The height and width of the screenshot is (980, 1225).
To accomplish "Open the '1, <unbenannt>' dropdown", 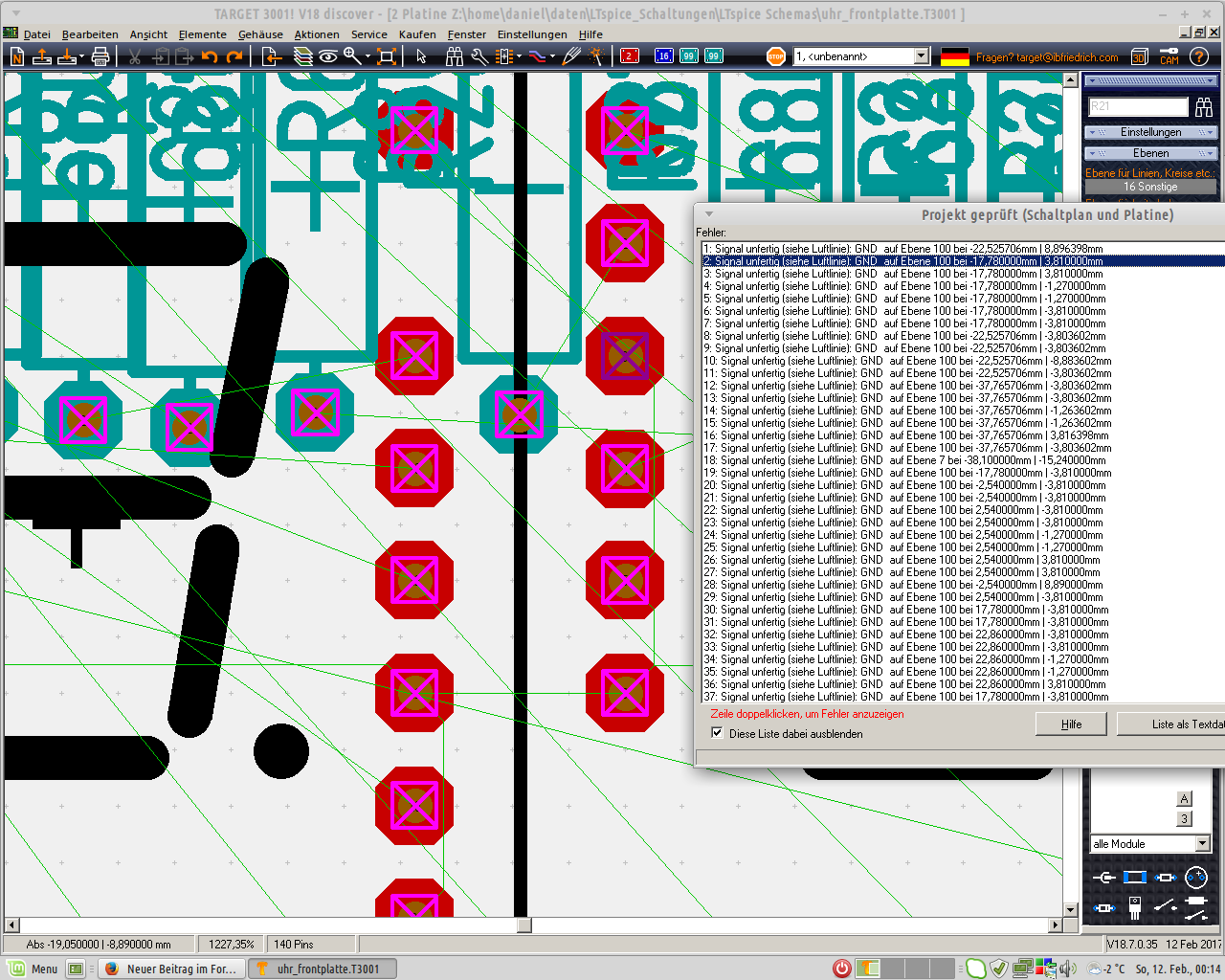I will [921, 56].
